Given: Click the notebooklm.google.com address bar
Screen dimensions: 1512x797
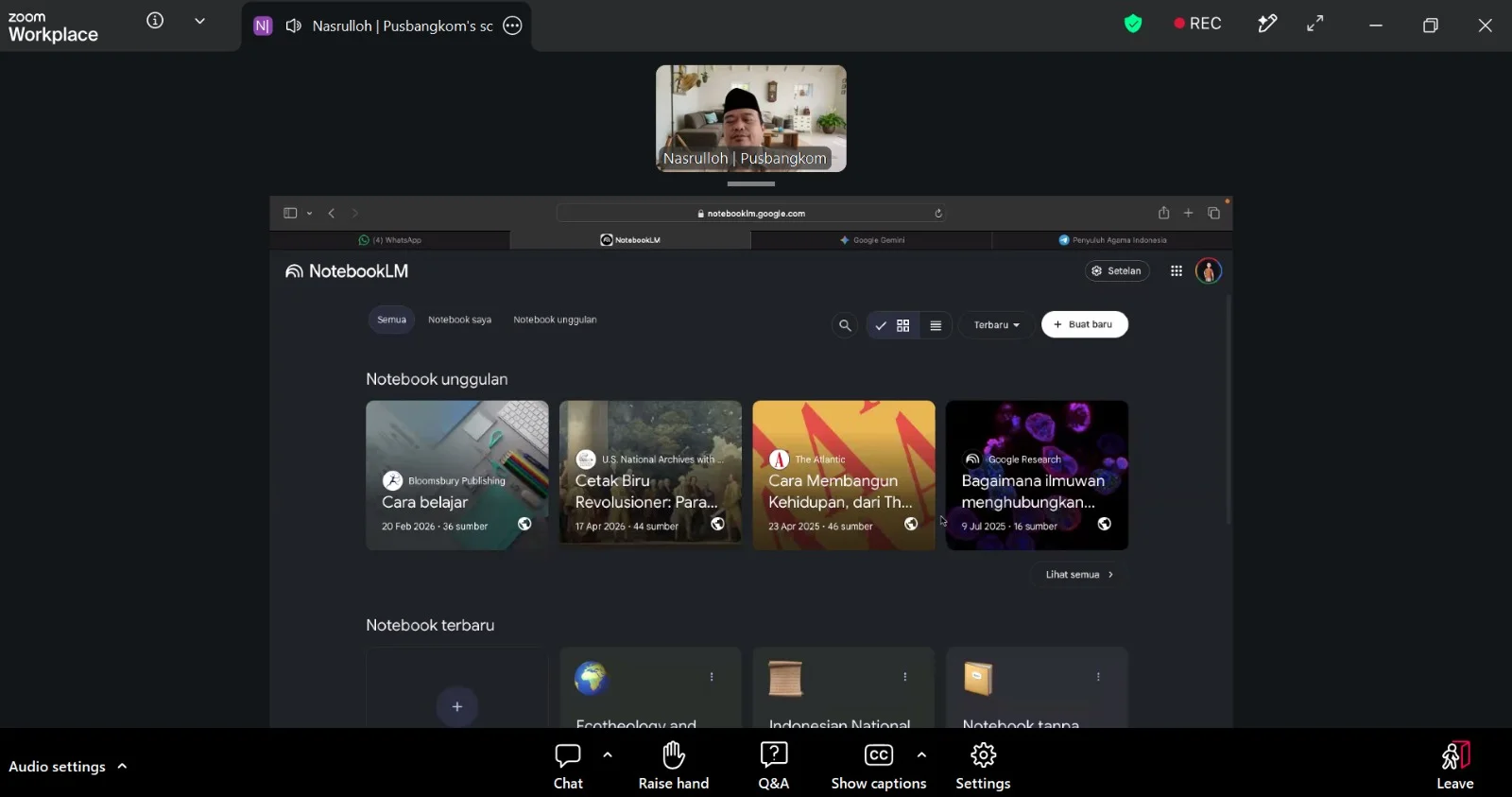Looking at the screenshot, I should (x=752, y=213).
